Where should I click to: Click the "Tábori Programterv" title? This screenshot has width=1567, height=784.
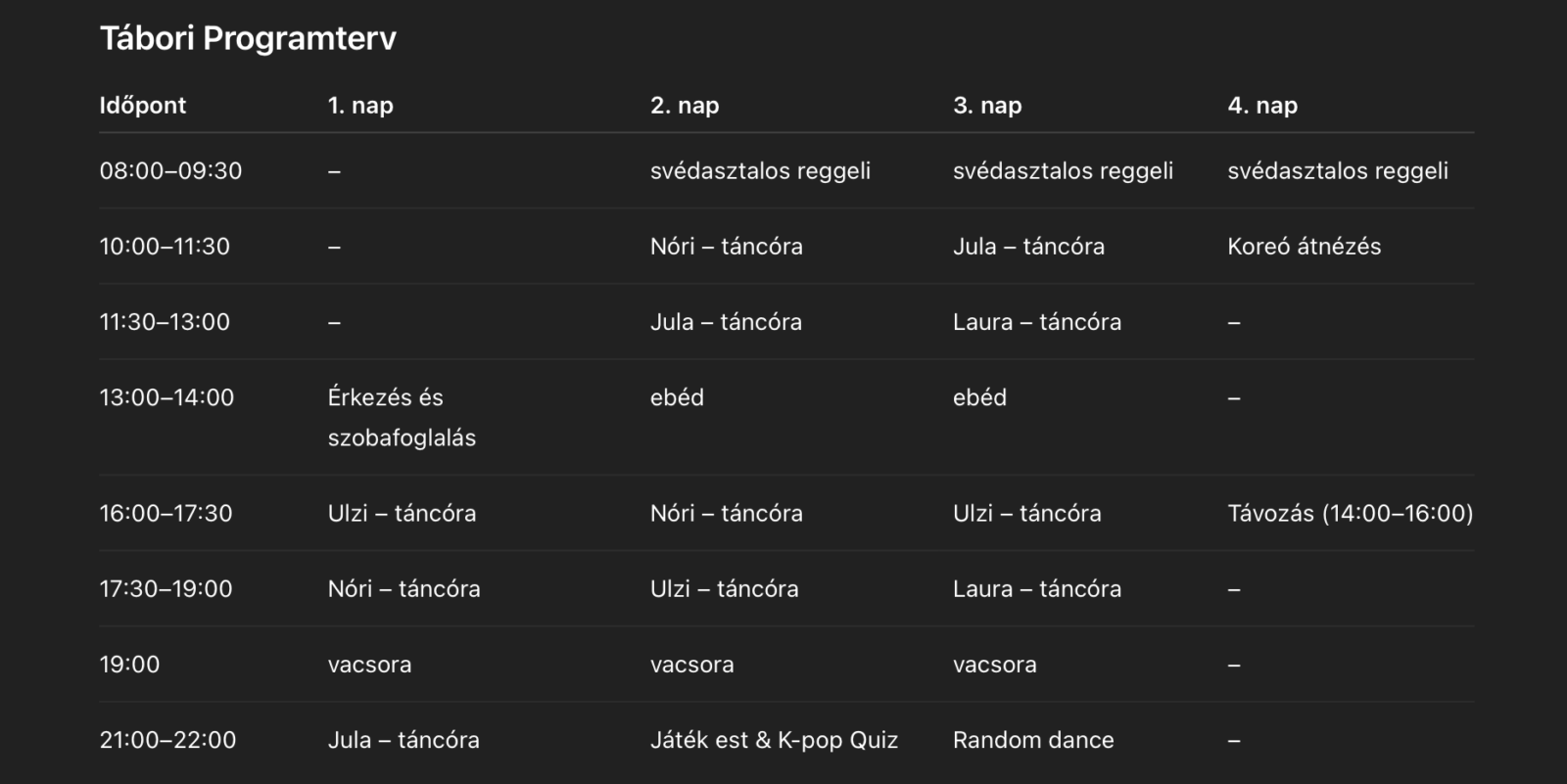(248, 38)
